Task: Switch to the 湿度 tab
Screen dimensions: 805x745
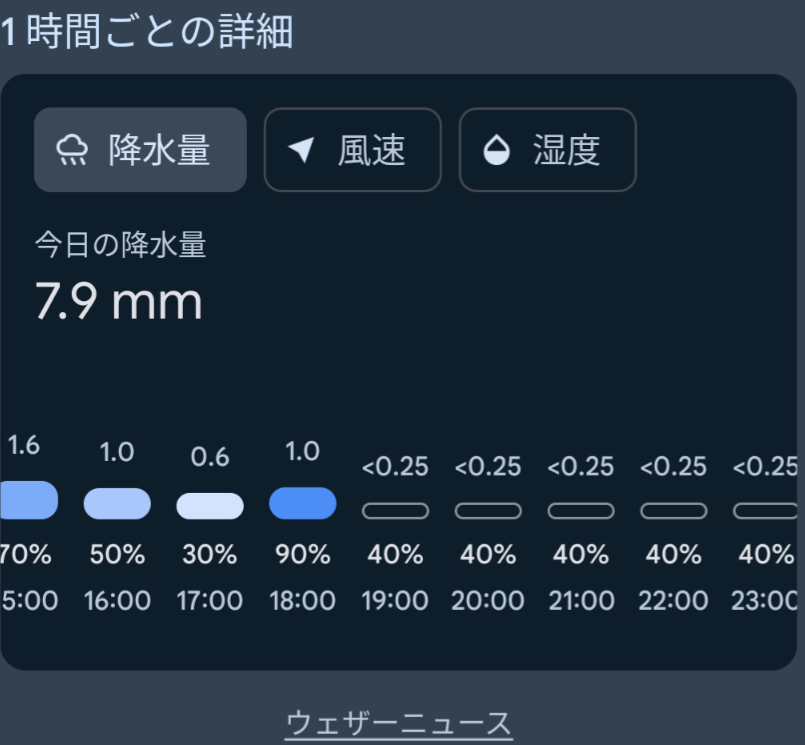Action: pyautogui.click(x=548, y=150)
